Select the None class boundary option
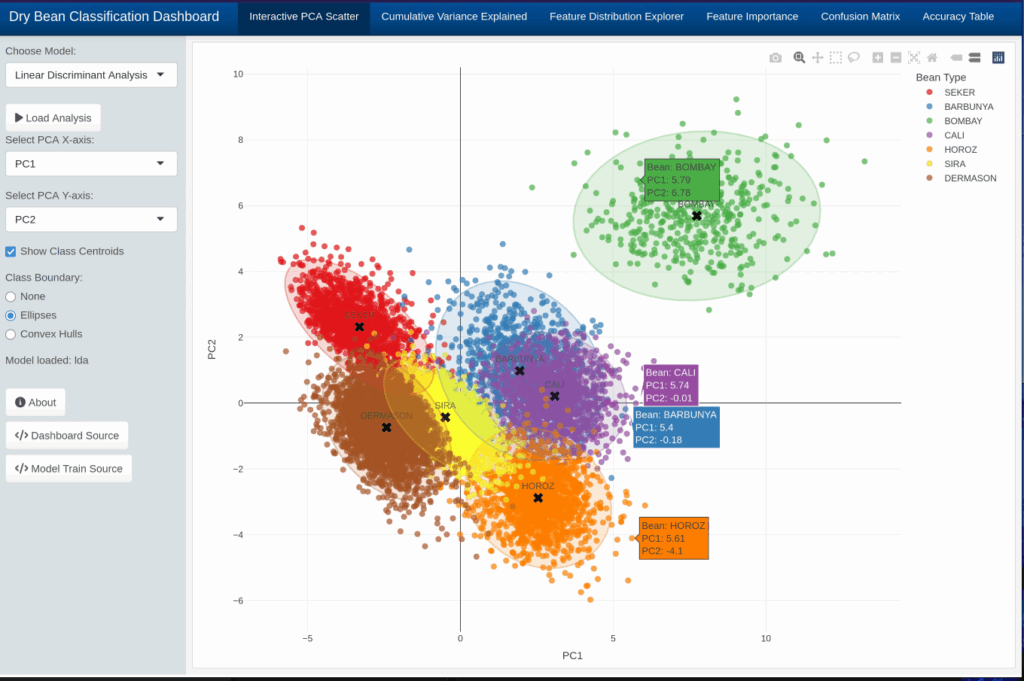The width and height of the screenshot is (1024, 681). pos(11,296)
